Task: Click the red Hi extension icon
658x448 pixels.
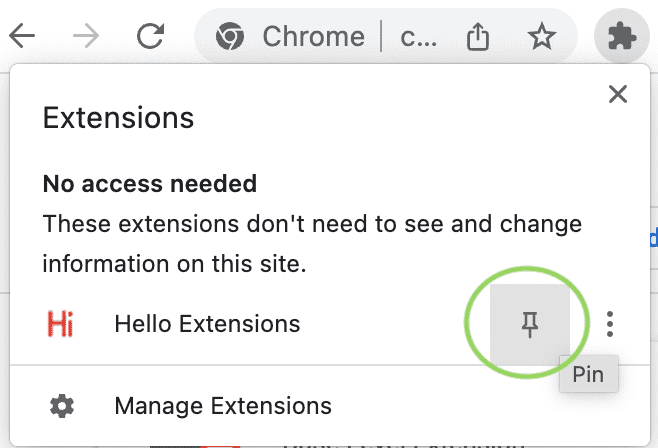Action: pos(61,324)
